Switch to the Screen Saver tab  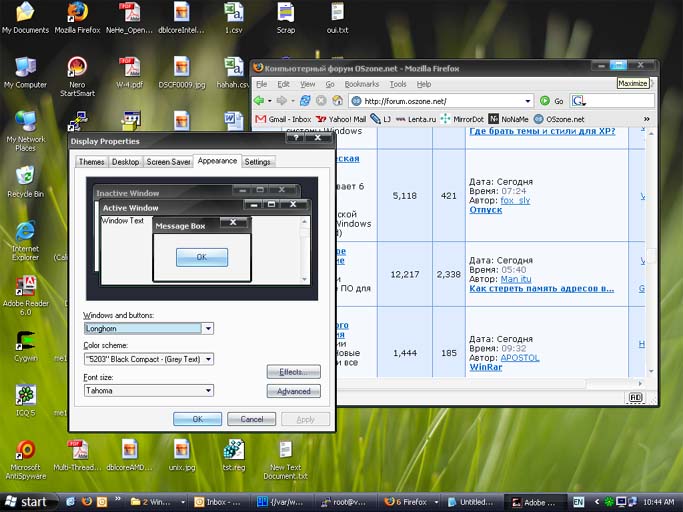click(167, 162)
